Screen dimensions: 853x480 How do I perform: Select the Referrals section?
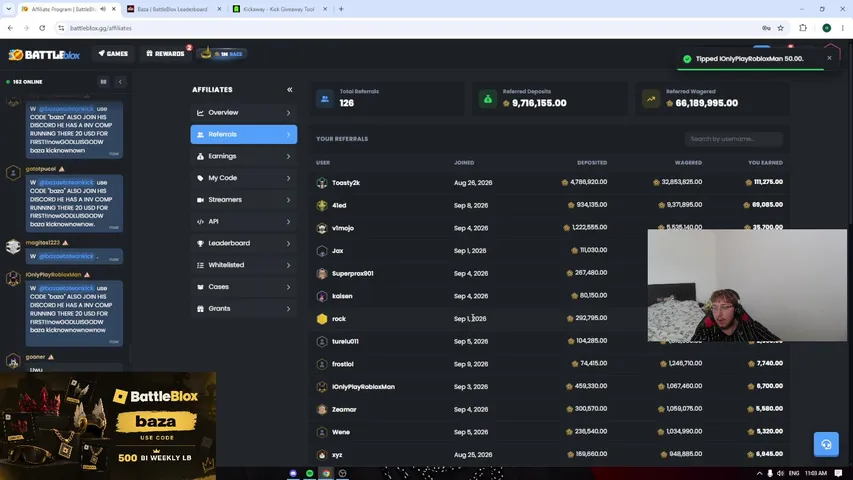244,134
